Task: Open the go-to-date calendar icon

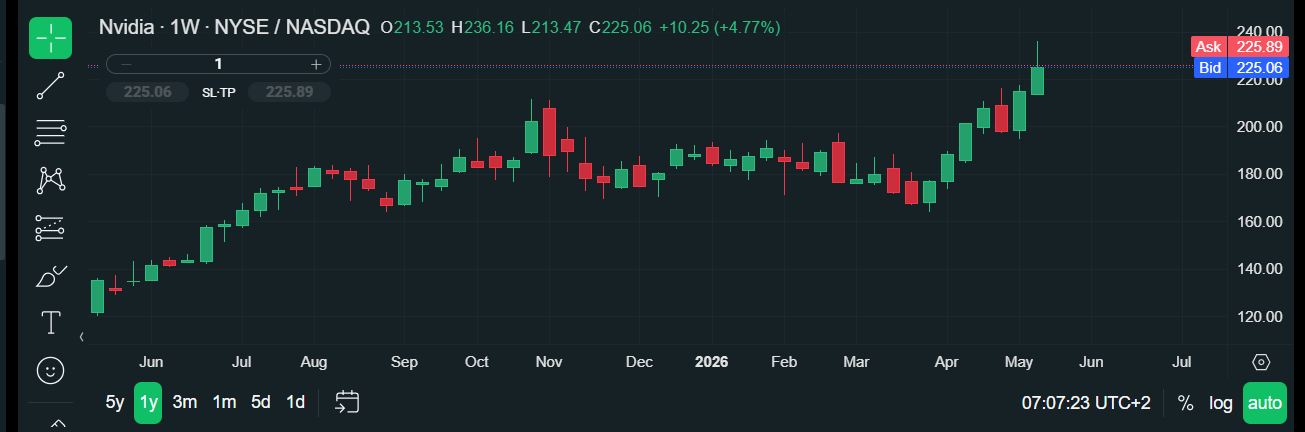Action: tap(347, 402)
